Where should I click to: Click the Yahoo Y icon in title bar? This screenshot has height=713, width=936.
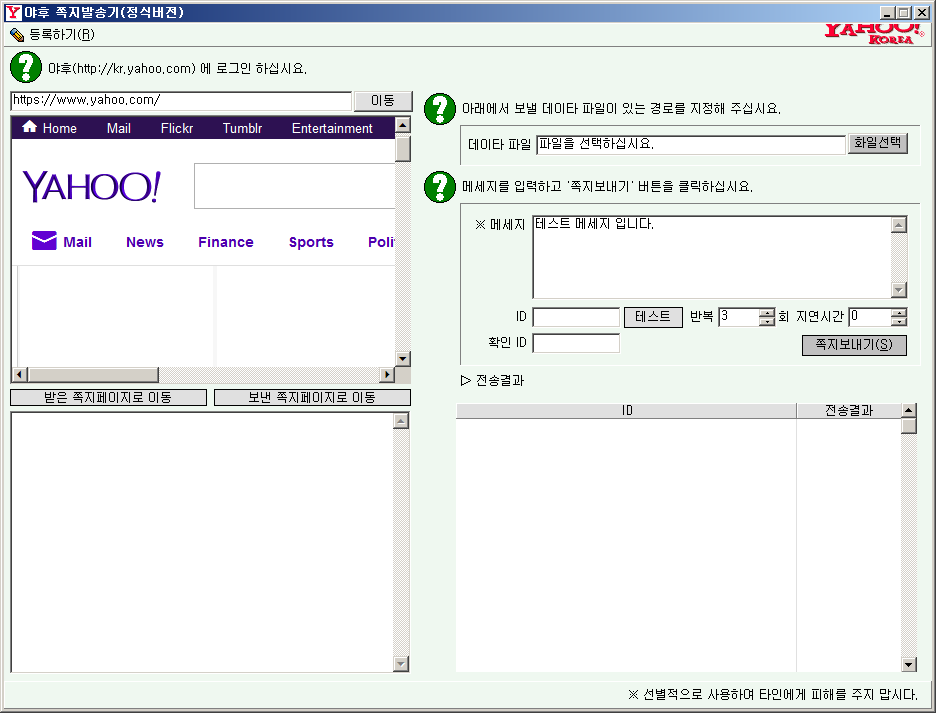pos(13,13)
